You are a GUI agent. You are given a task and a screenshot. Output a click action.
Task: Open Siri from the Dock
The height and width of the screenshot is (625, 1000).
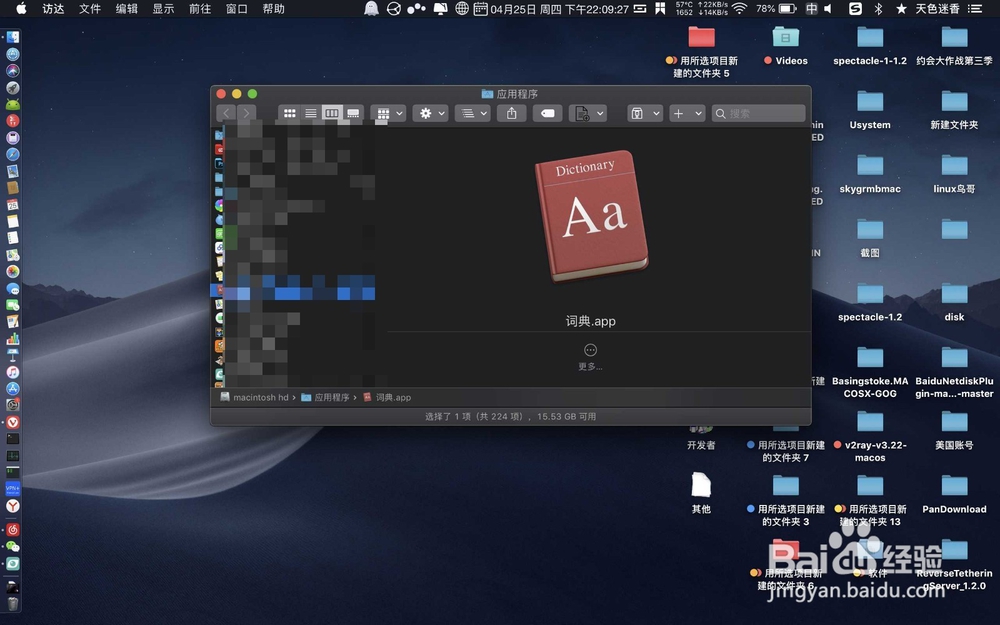(x=13, y=70)
